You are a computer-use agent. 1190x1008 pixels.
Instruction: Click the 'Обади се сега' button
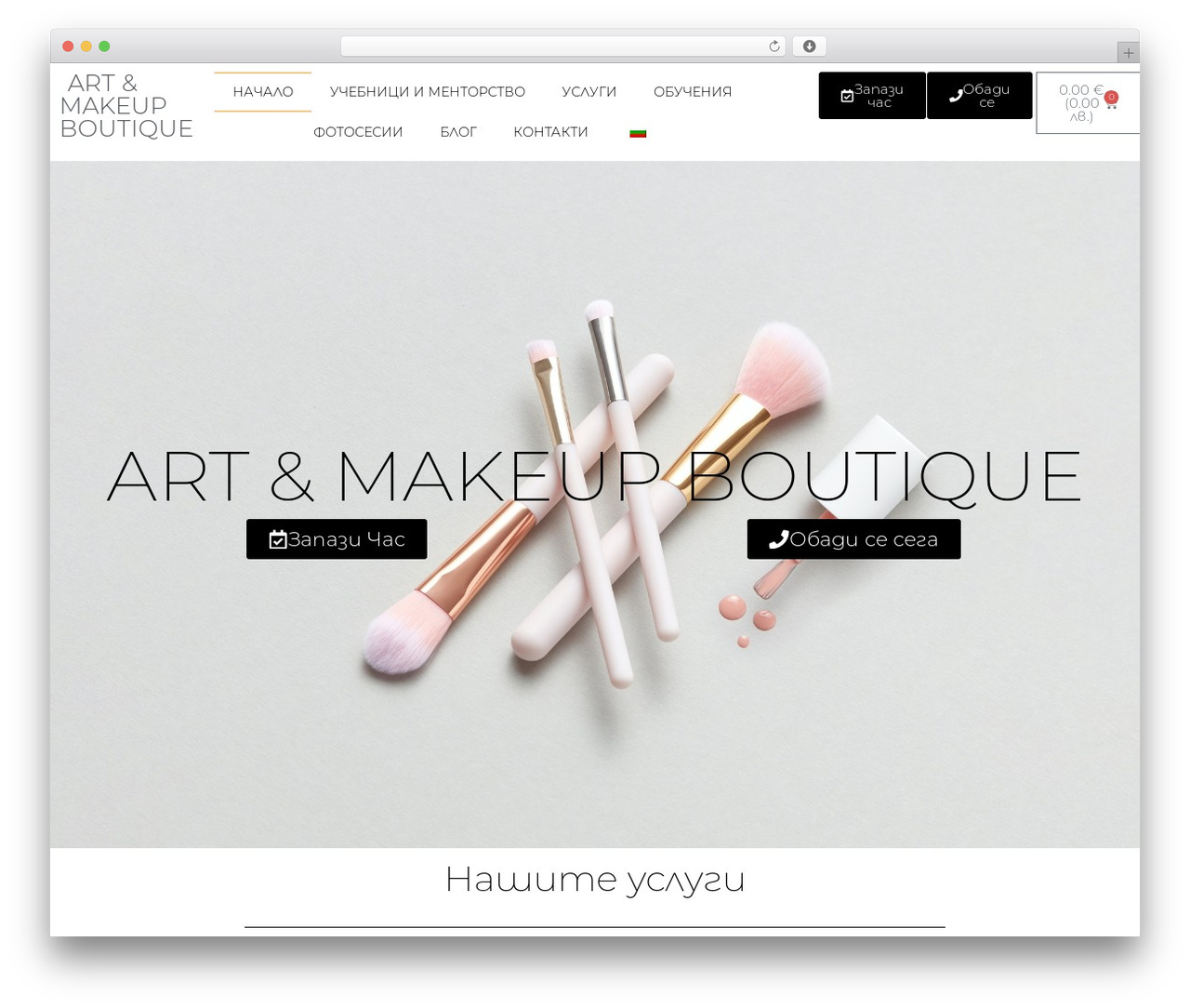point(853,539)
